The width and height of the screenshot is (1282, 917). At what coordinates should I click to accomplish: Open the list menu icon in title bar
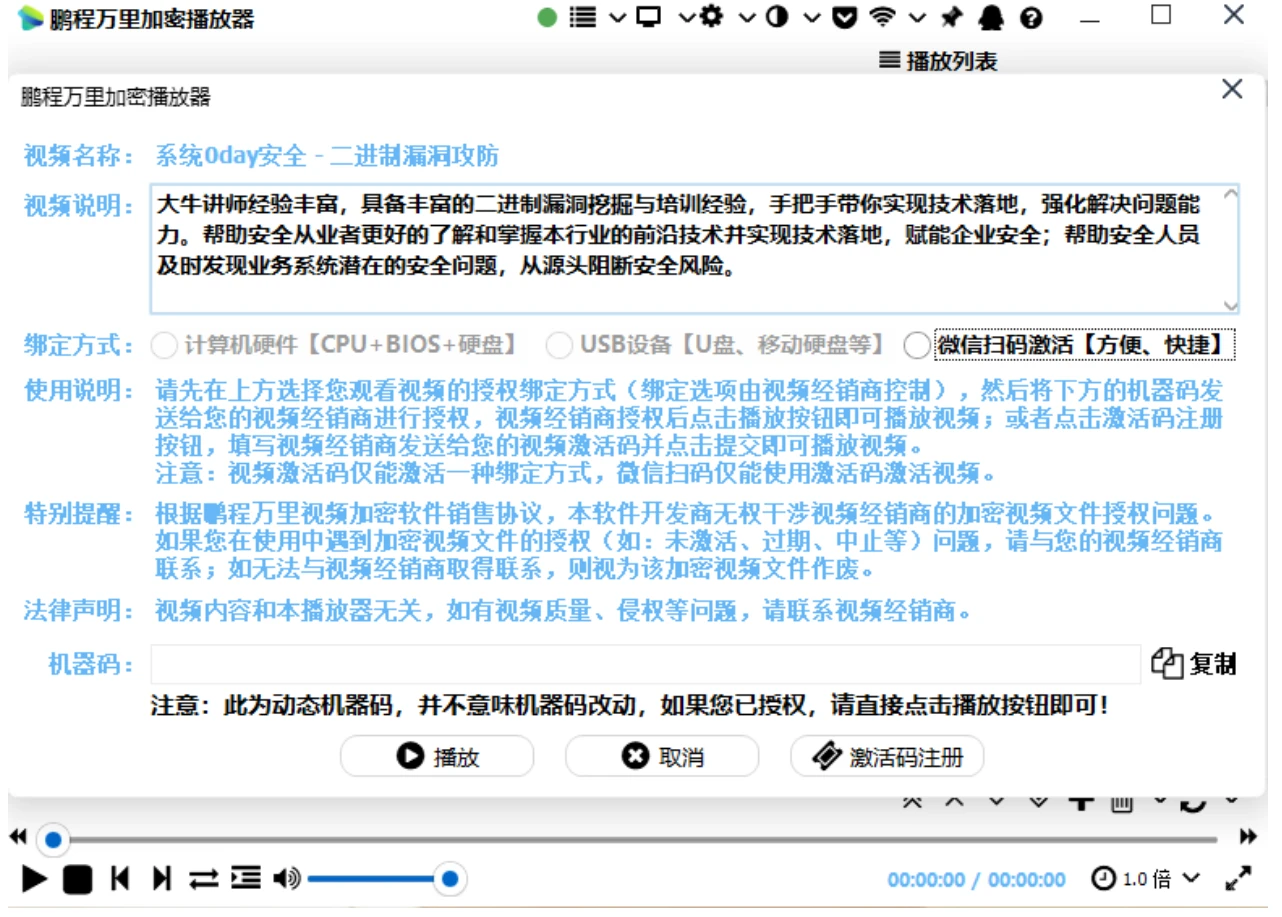583,17
